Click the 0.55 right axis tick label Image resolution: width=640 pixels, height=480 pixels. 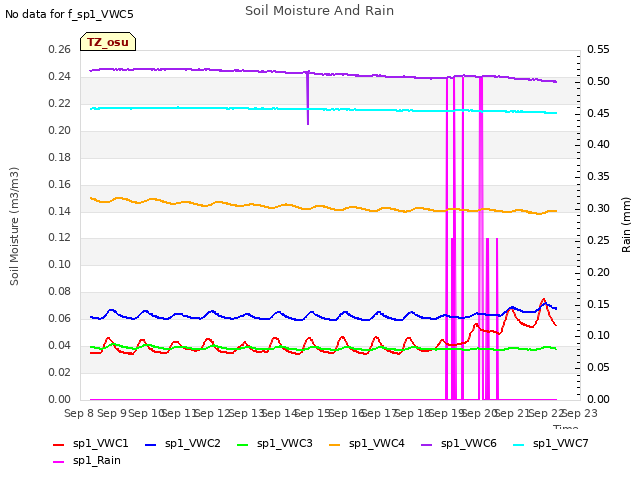[x=598, y=50]
